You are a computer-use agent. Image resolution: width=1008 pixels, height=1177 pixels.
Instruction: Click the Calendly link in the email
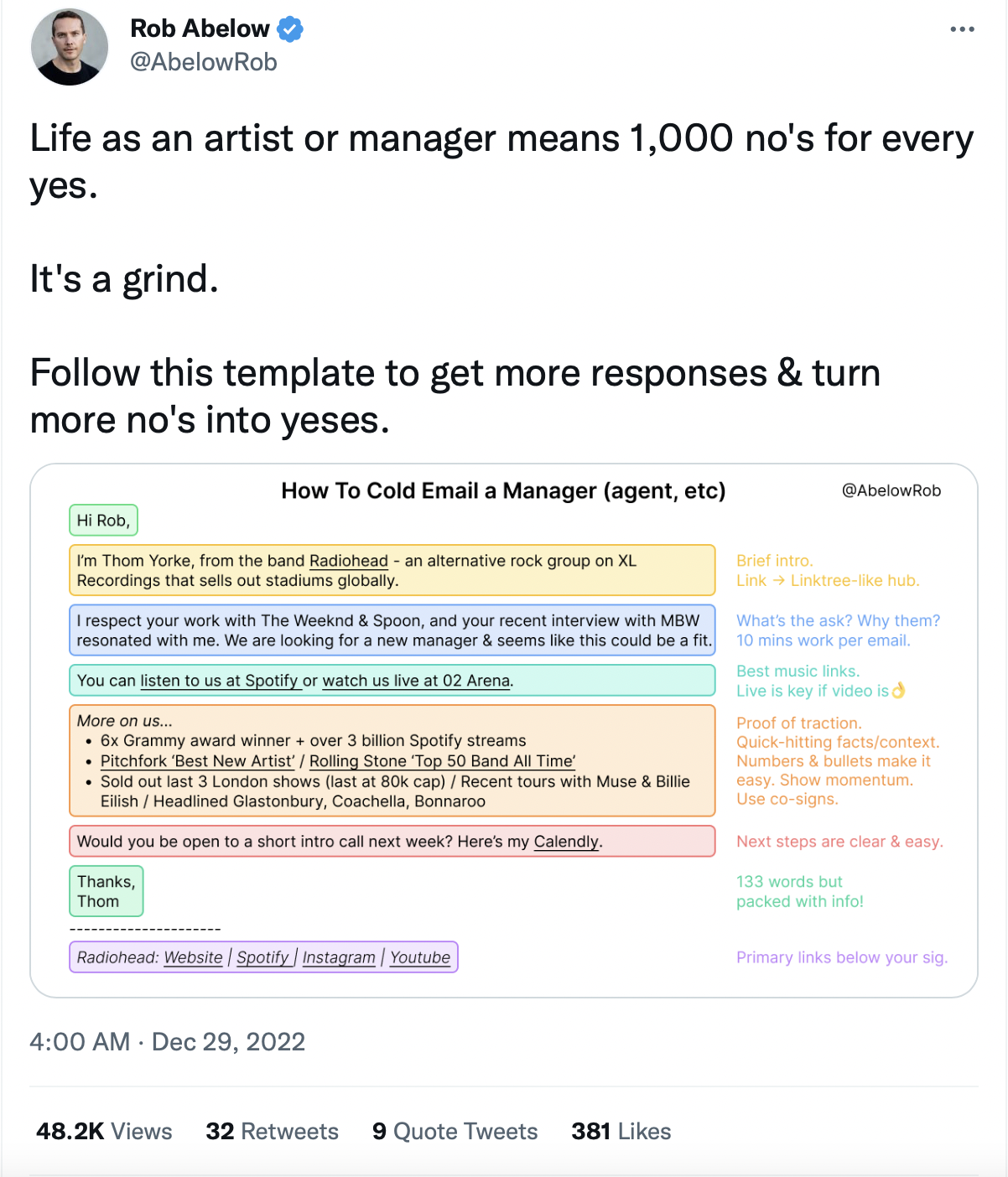click(566, 842)
